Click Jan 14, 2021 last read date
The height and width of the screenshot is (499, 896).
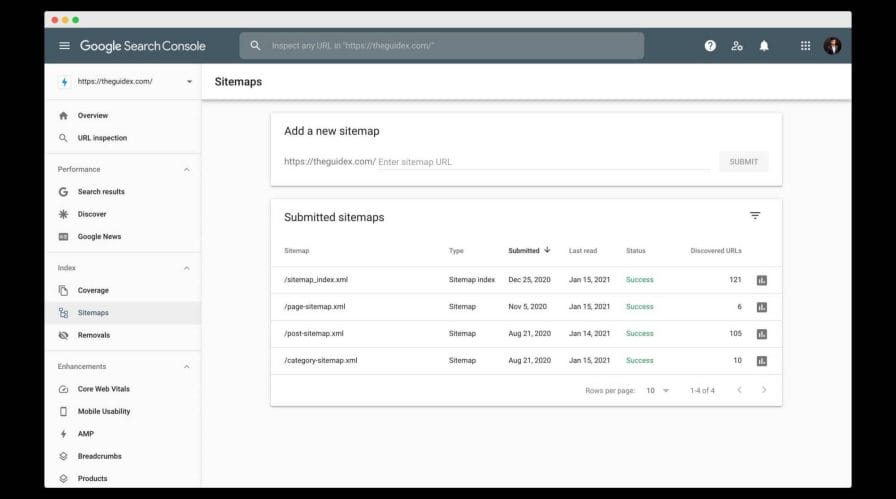[589, 334]
